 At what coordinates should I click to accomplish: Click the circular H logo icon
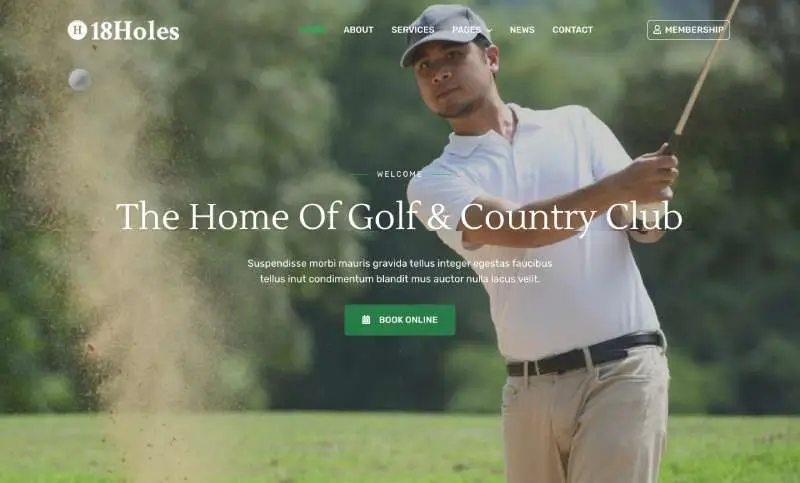pyautogui.click(x=77, y=30)
